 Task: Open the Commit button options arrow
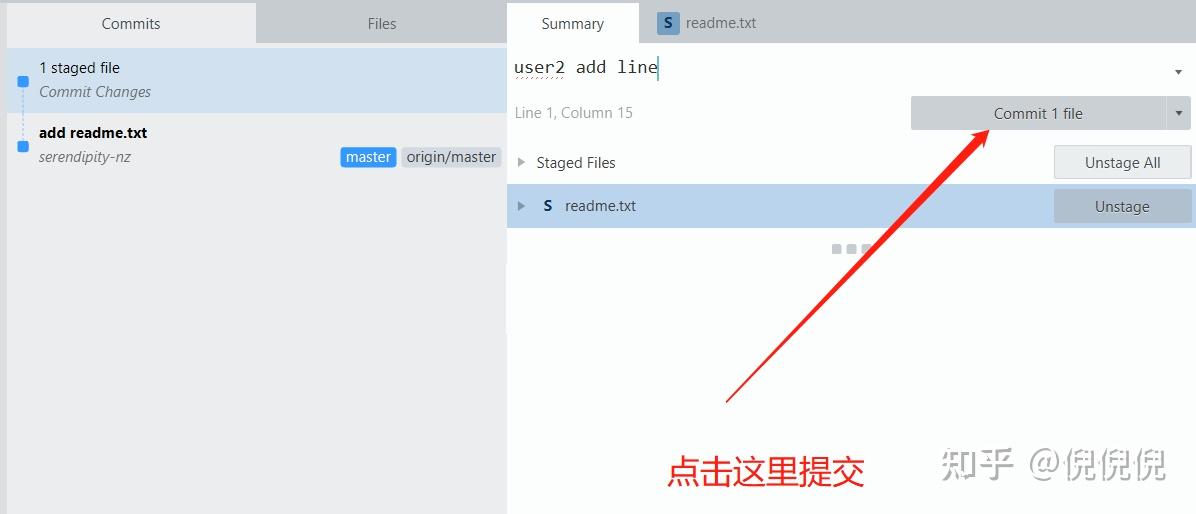pyautogui.click(x=1178, y=113)
